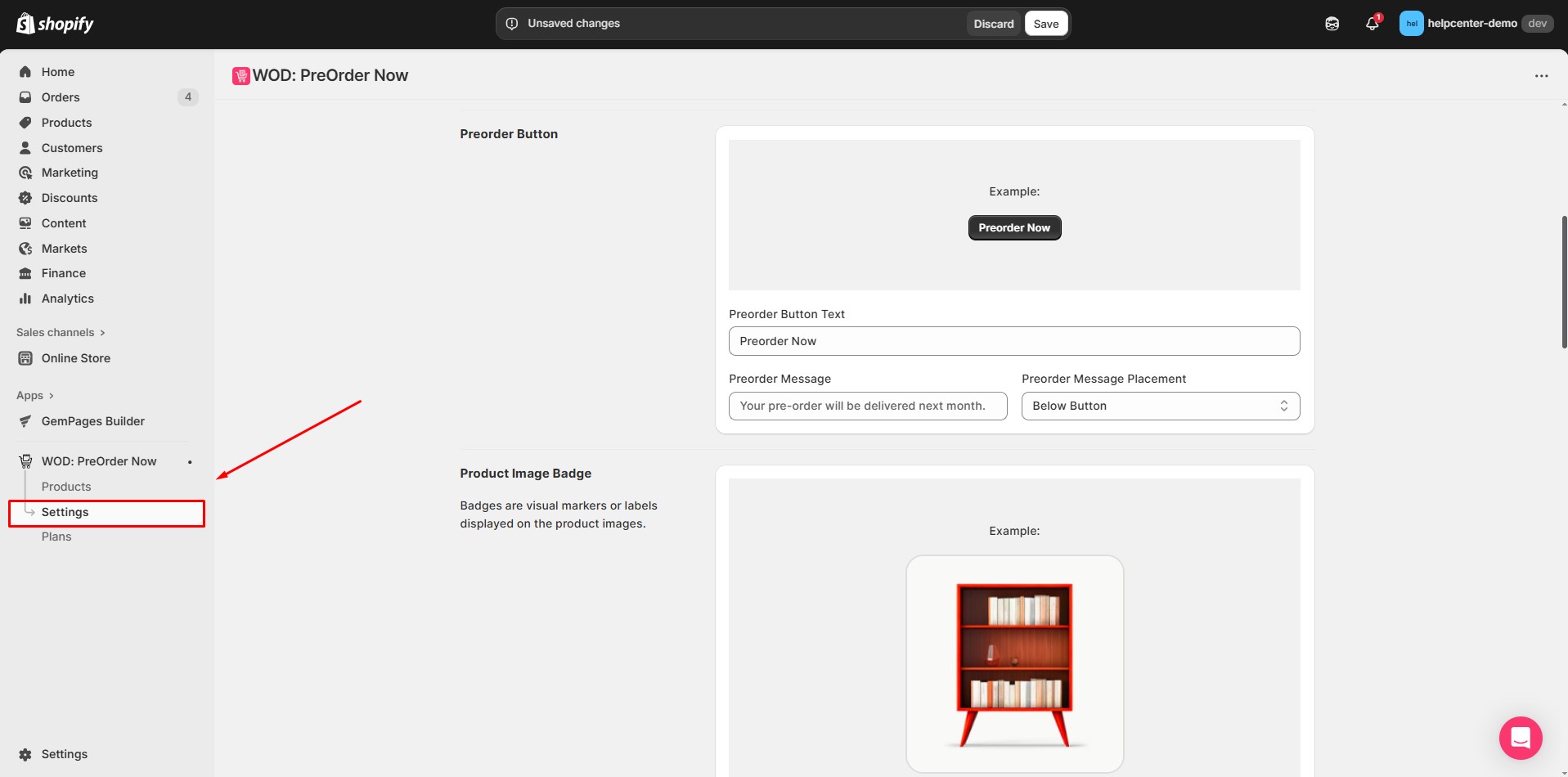The width and height of the screenshot is (1568, 777).
Task: Open the Shopify Sidekick assistant icon in top bar
Action: (x=1332, y=24)
